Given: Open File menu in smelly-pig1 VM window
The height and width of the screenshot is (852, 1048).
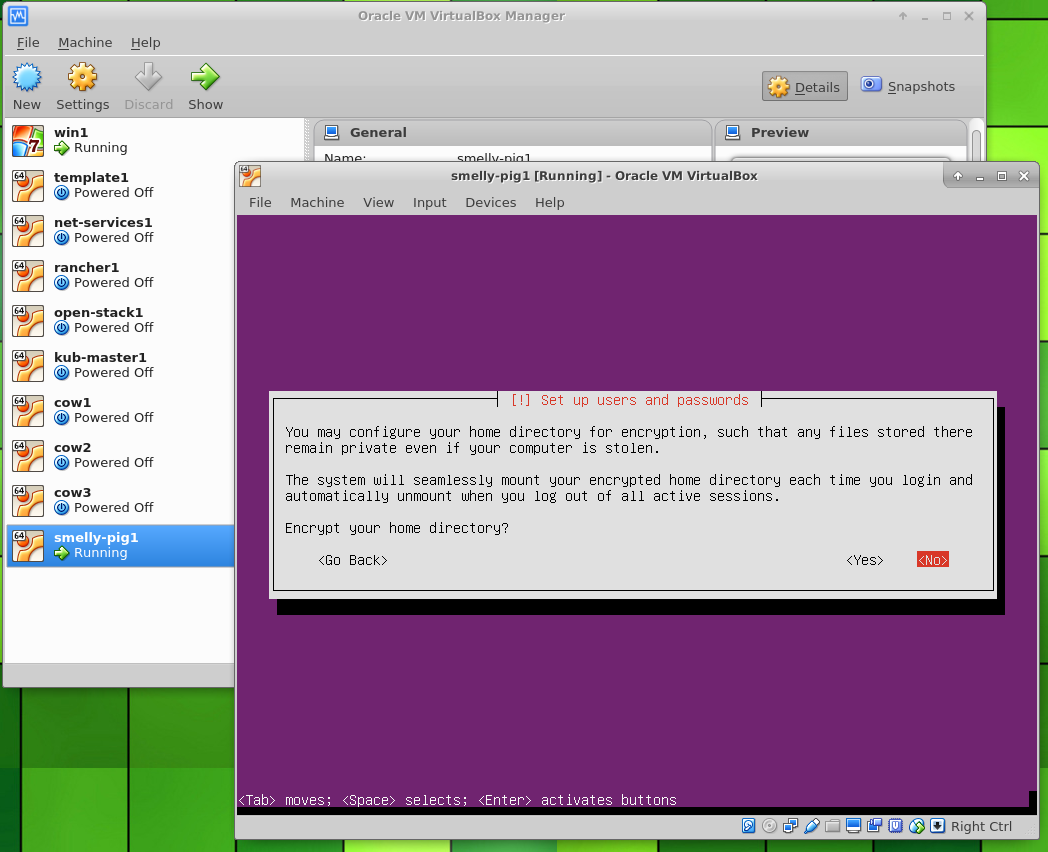Looking at the screenshot, I should 260,202.
